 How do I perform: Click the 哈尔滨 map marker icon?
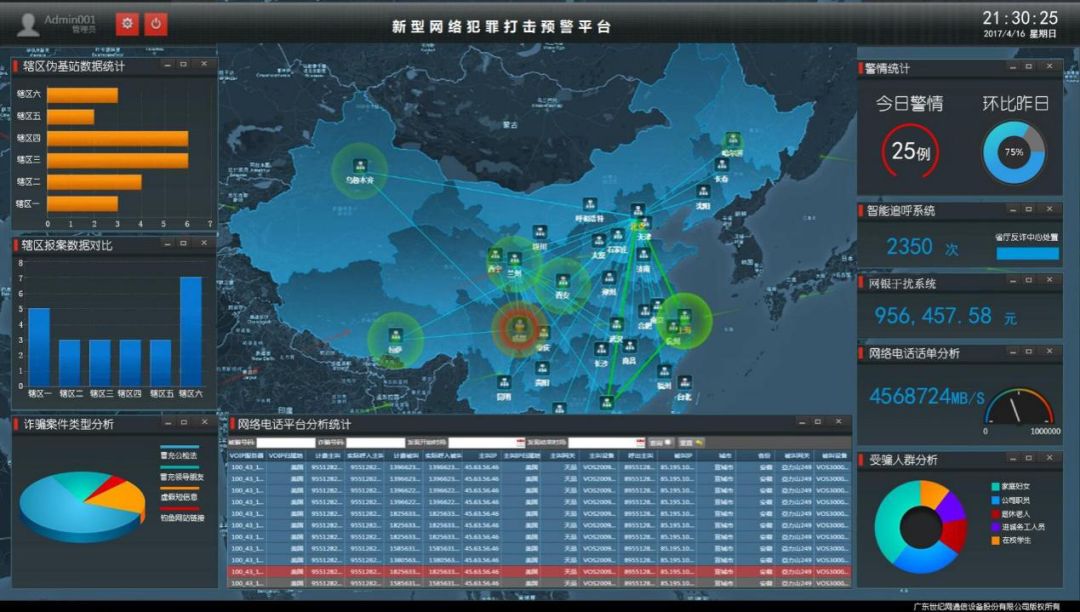[x=735, y=140]
